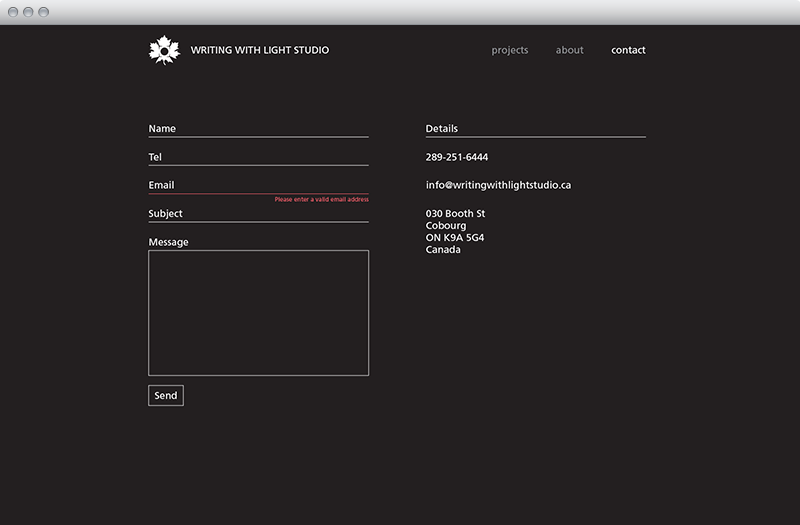Click inside the Message text area
800x525 pixels.
tap(258, 313)
